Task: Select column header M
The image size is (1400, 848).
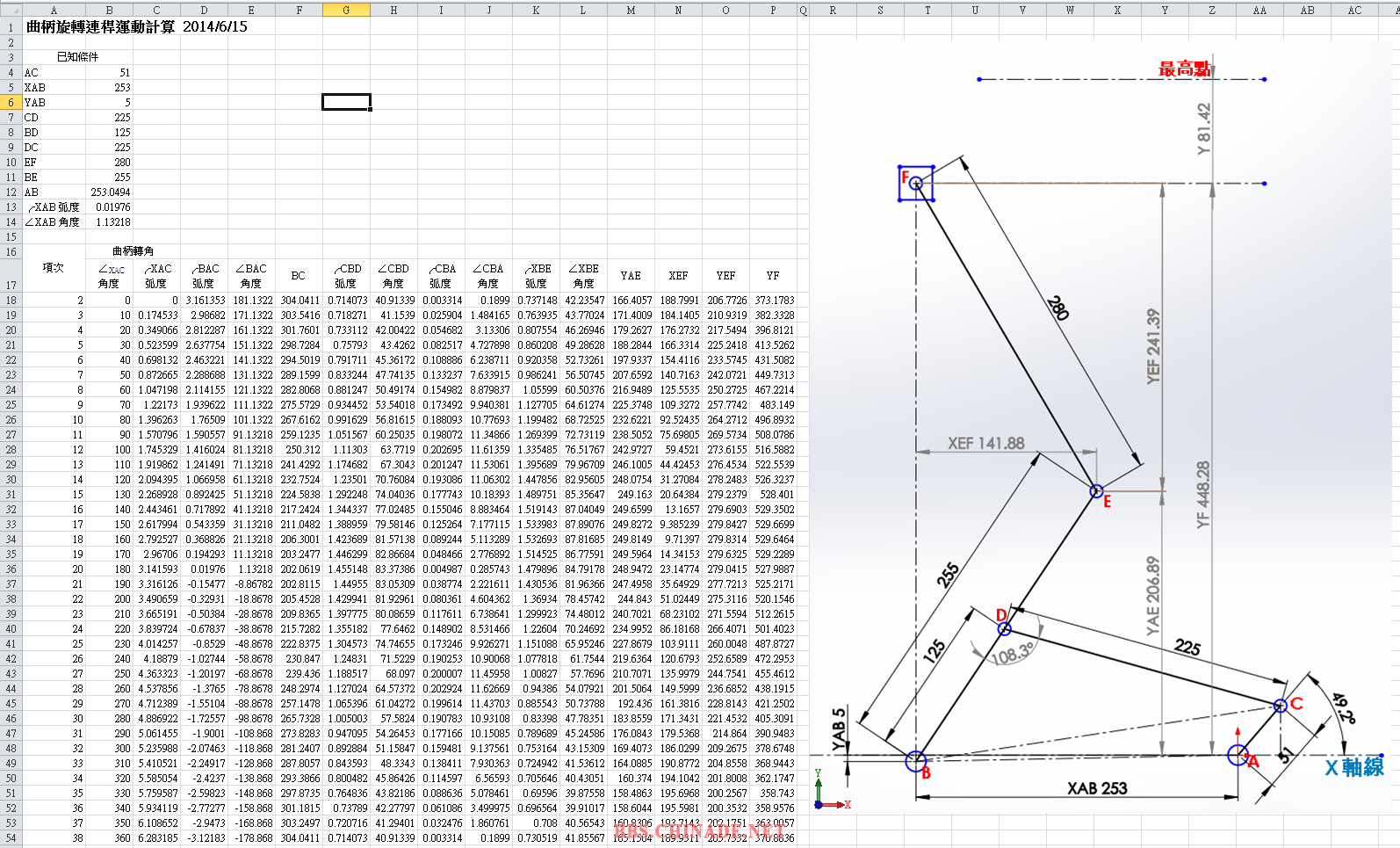Action: [631, 11]
